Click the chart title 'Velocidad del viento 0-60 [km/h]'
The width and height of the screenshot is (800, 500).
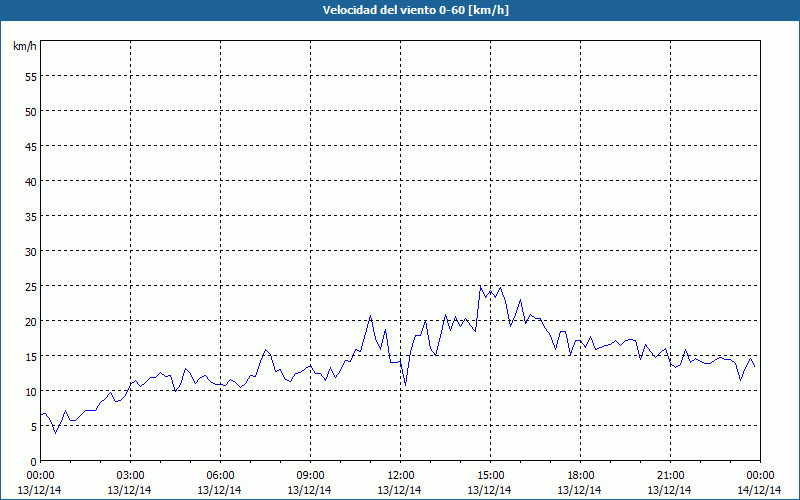point(415,10)
